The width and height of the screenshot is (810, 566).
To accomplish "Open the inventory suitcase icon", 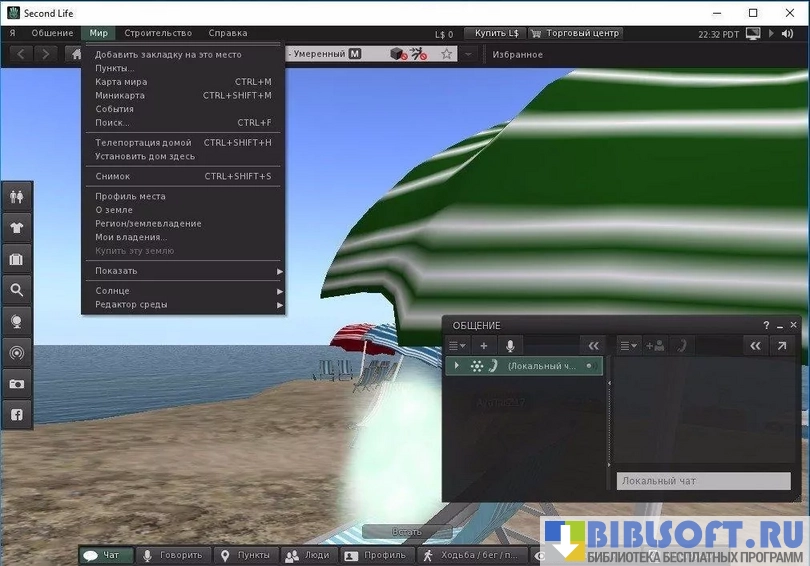I will coord(17,259).
